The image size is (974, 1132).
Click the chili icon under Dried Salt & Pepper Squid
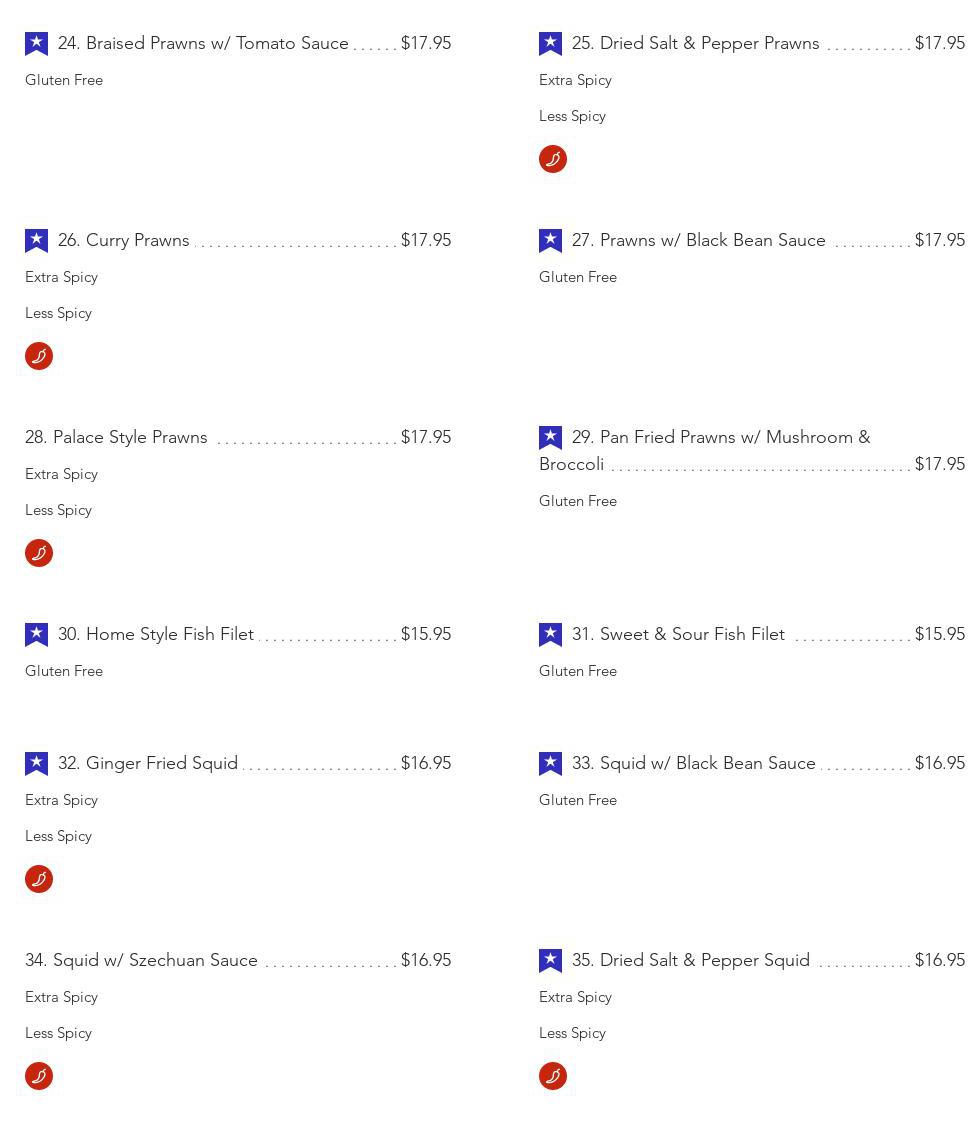click(553, 1076)
